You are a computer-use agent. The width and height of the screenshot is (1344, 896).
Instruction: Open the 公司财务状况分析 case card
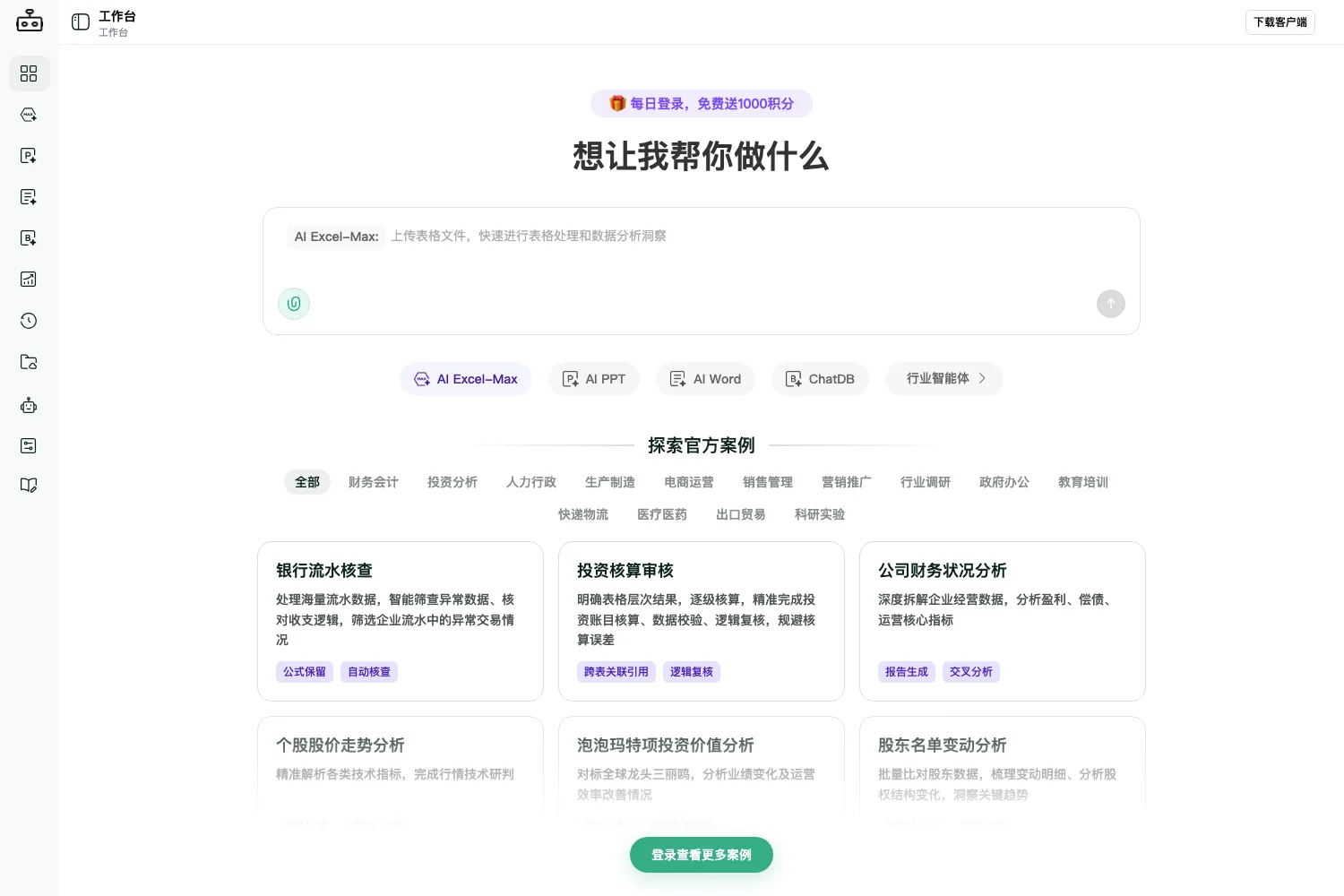point(1003,621)
